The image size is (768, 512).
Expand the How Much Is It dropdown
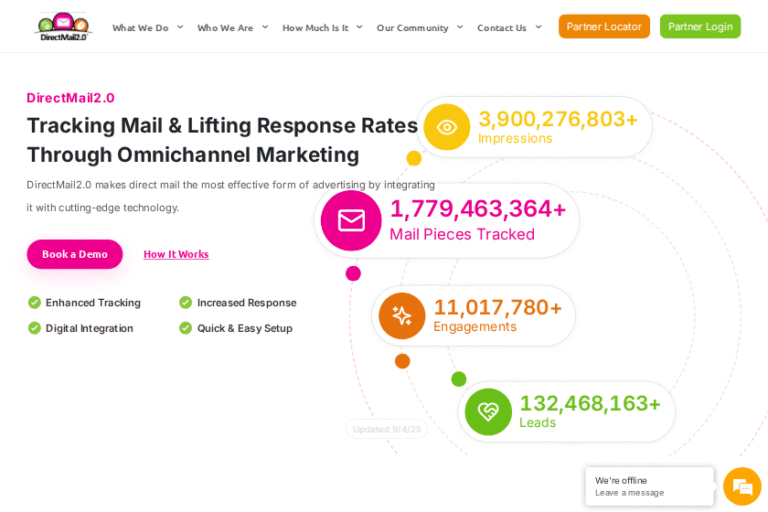(322, 28)
